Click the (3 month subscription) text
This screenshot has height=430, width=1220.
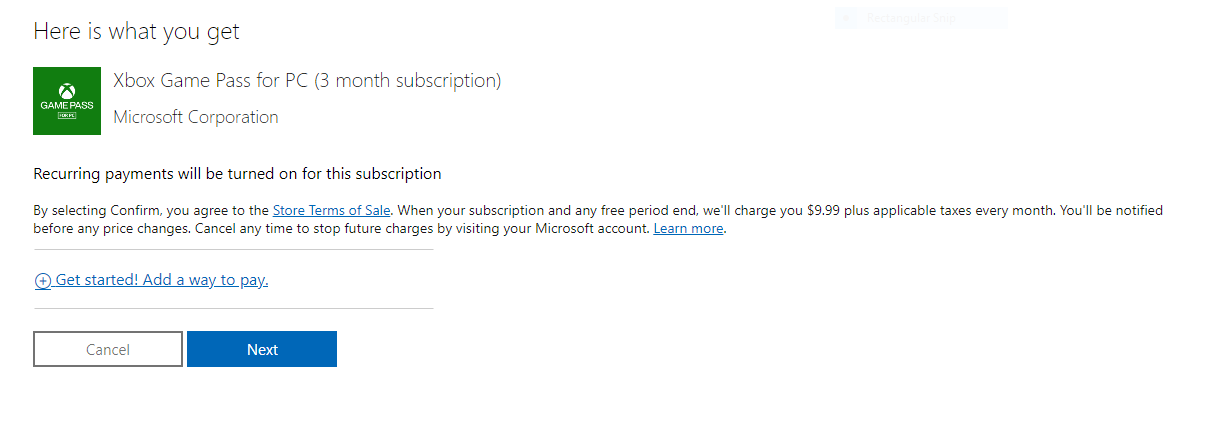tap(408, 81)
